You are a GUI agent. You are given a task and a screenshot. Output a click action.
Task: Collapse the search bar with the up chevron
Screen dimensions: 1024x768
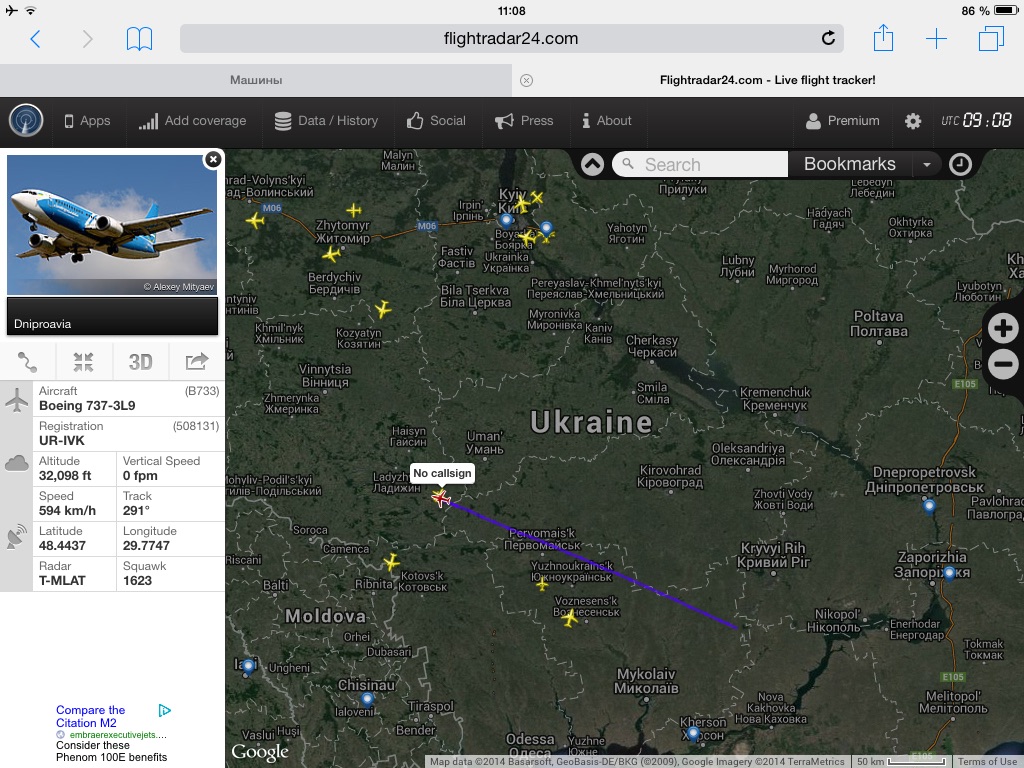[x=592, y=165]
